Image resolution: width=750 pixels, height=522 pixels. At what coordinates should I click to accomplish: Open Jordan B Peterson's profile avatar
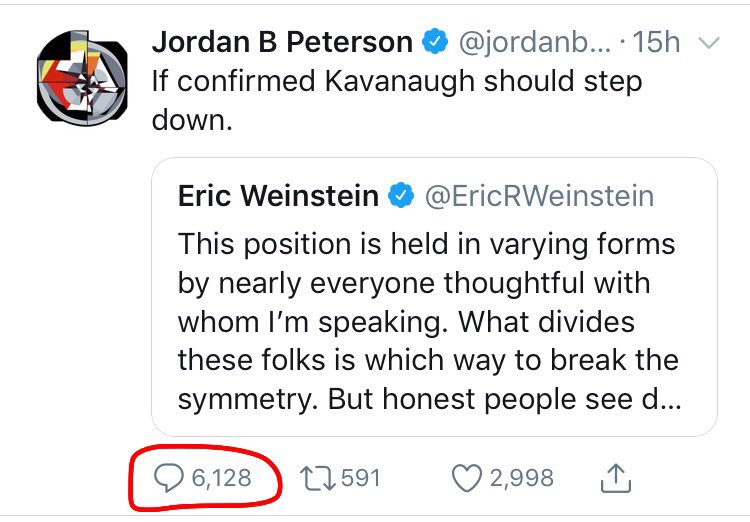(82, 78)
